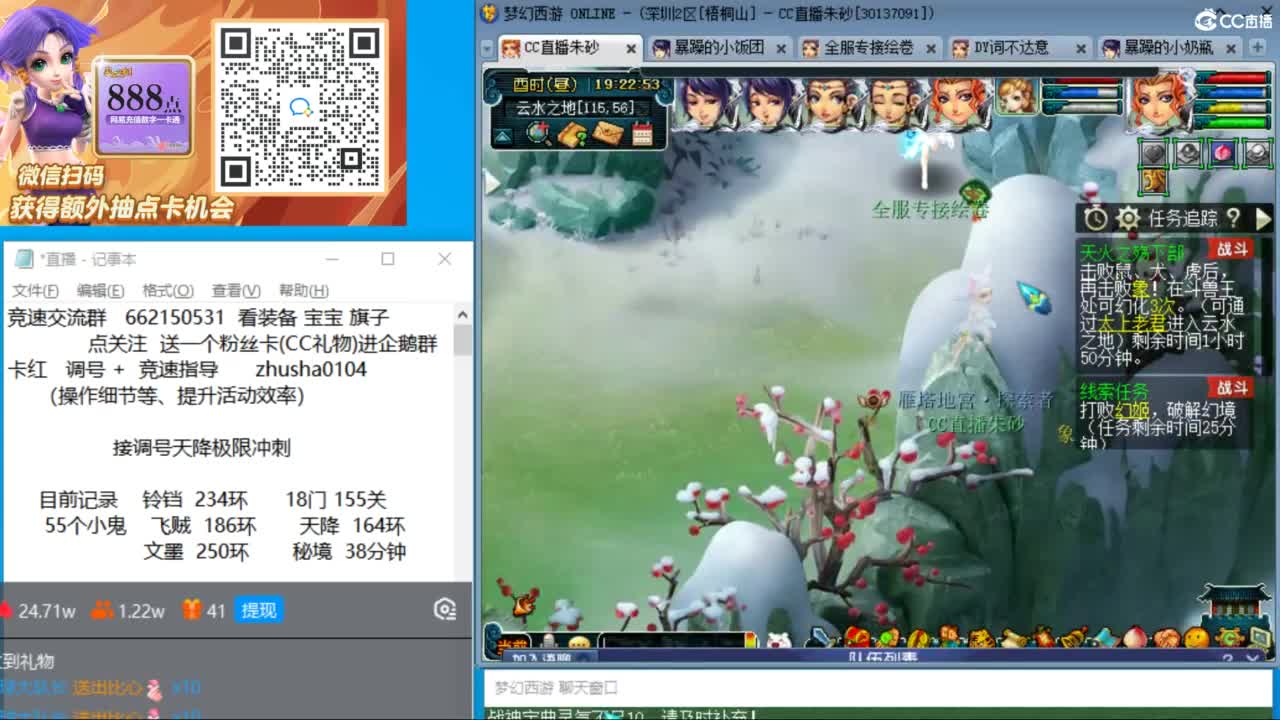Open the peach icon in bottom toolbar
This screenshot has width=1280, height=720.
pyautogui.click(x=1134, y=637)
